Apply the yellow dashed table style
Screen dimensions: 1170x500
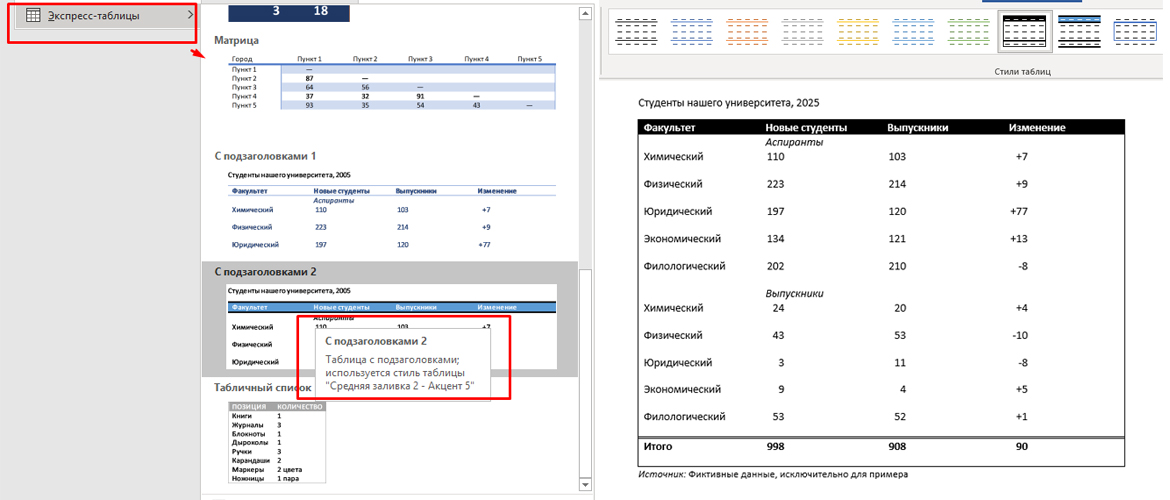860,32
